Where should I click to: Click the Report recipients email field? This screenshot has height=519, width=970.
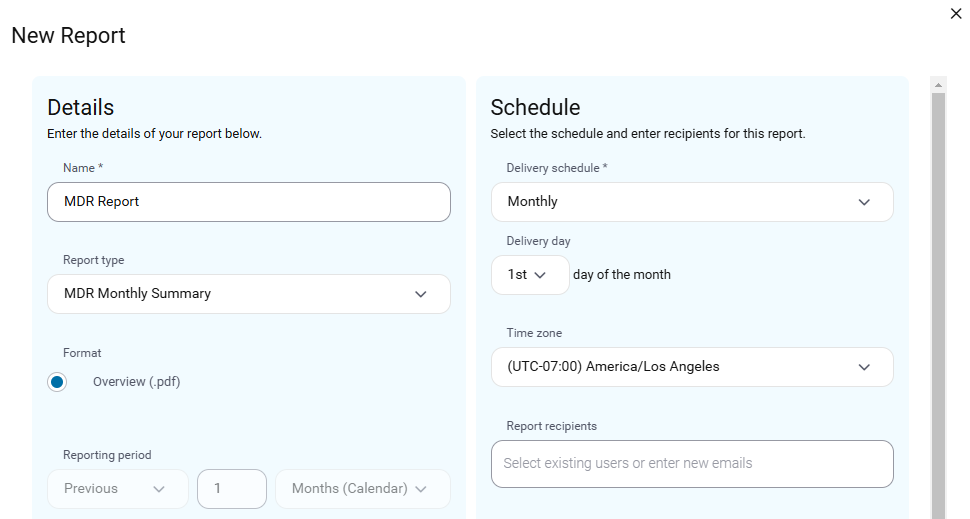pos(692,464)
